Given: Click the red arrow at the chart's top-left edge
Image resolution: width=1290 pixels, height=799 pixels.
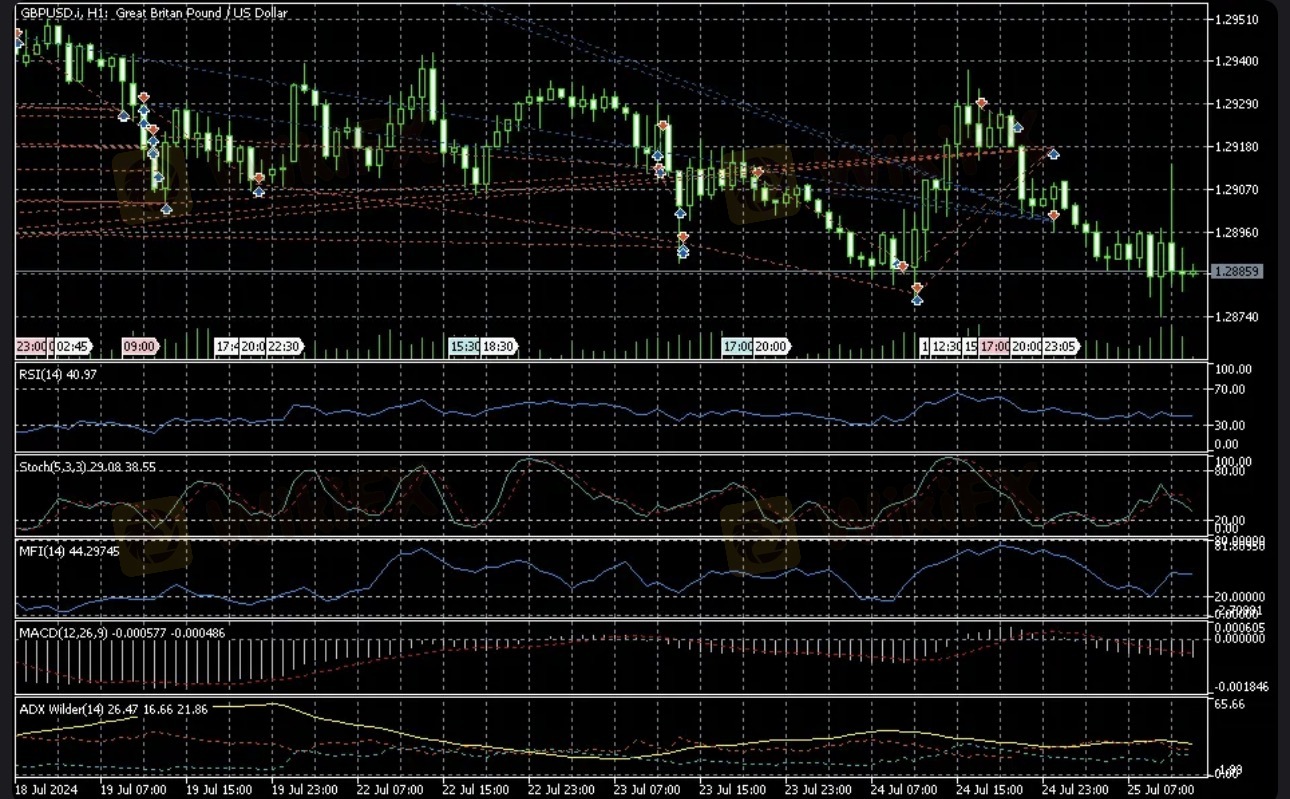Looking at the screenshot, I should (x=18, y=34).
